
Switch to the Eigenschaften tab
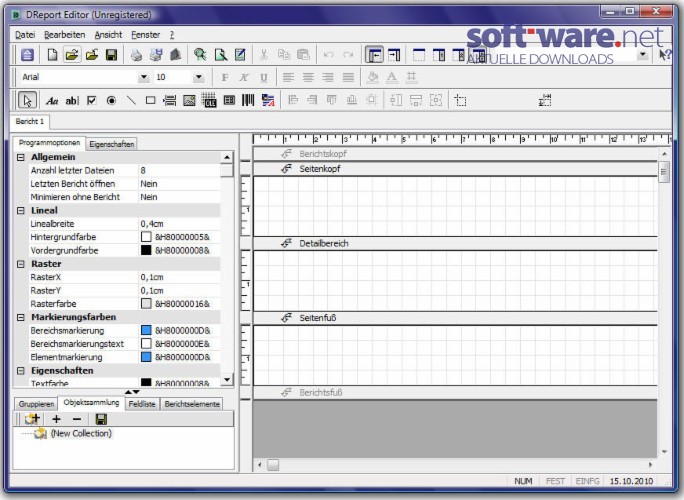(x=112, y=144)
